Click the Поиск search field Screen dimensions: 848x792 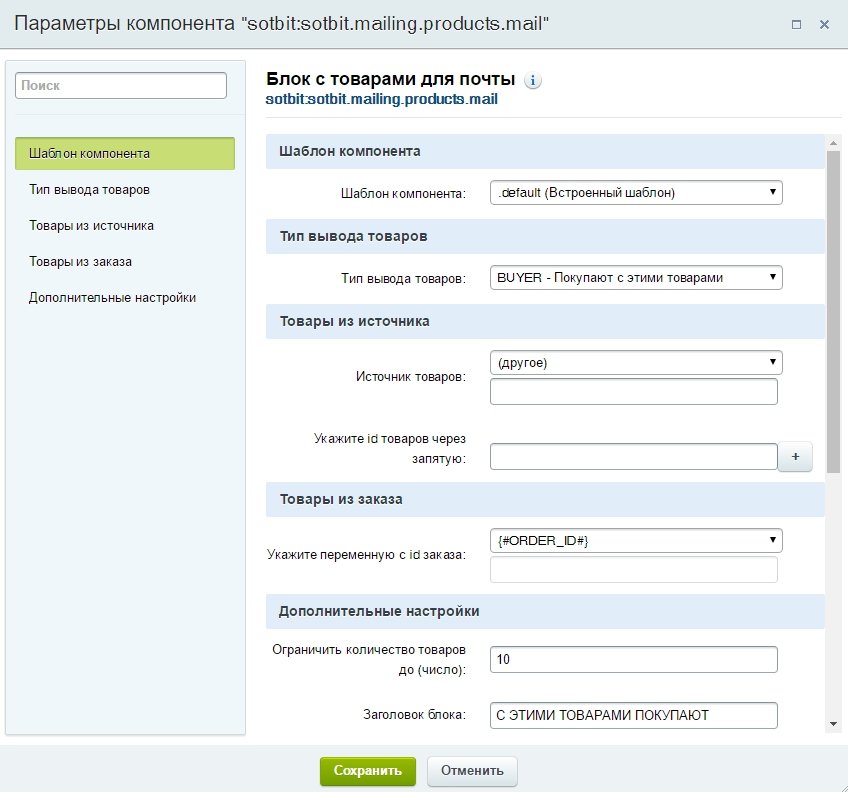tap(121, 85)
